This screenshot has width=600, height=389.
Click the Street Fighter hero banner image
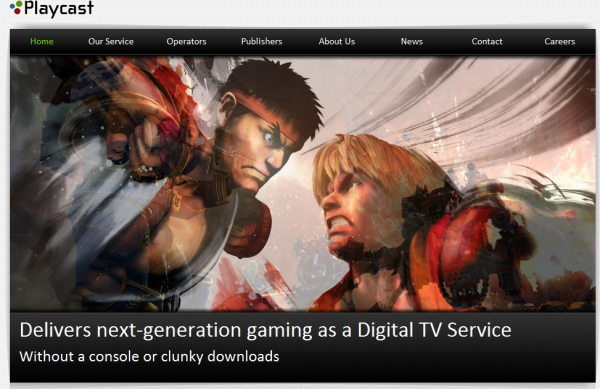tap(303, 184)
